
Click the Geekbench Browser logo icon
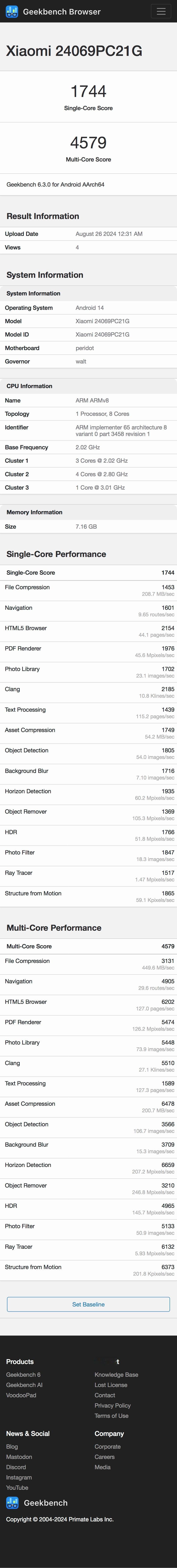(12, 12)
